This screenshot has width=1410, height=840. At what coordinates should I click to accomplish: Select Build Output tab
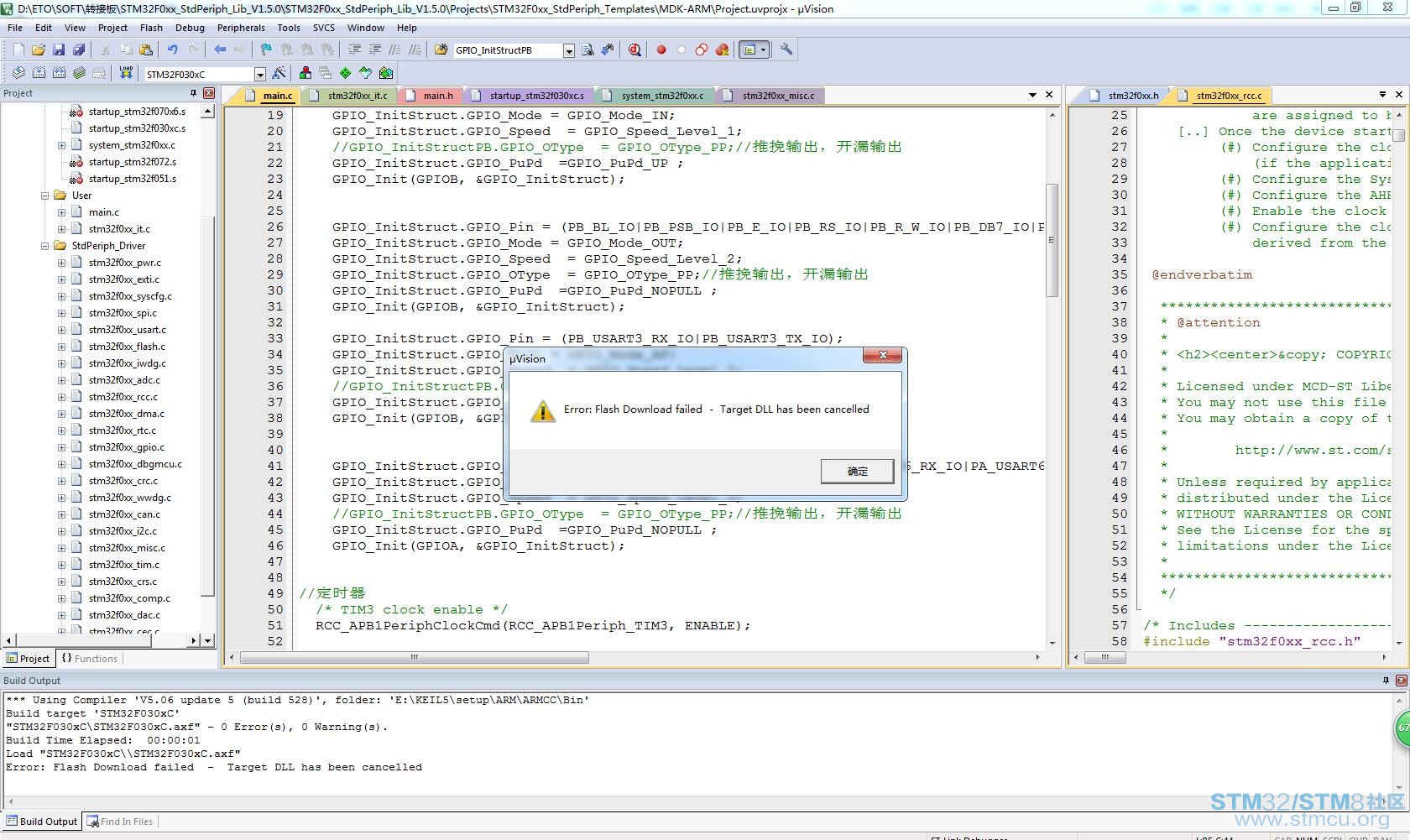[x=41, y=822]
